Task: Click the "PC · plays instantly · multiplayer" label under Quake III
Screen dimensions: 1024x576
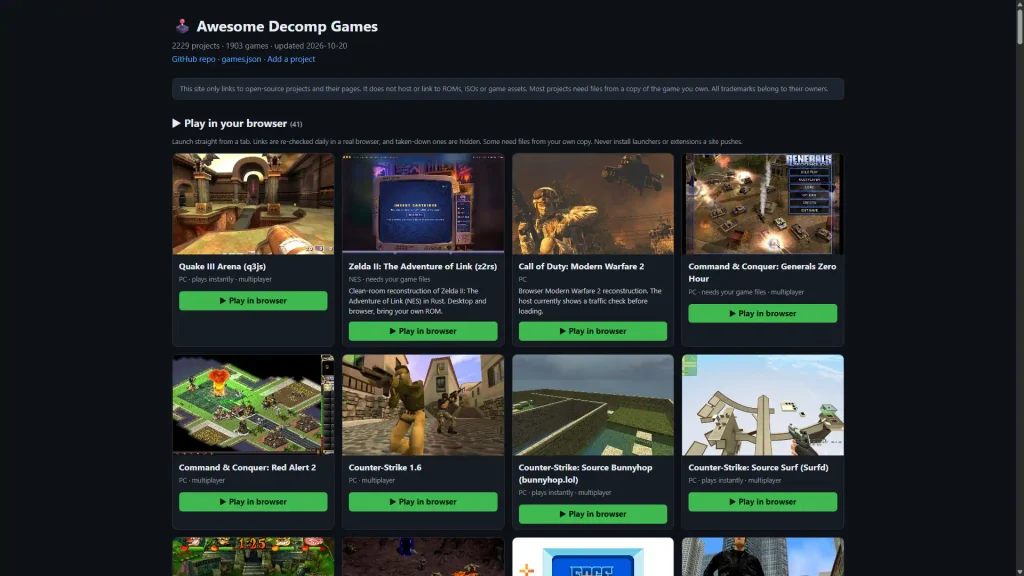Action: (x=225, y=280)
